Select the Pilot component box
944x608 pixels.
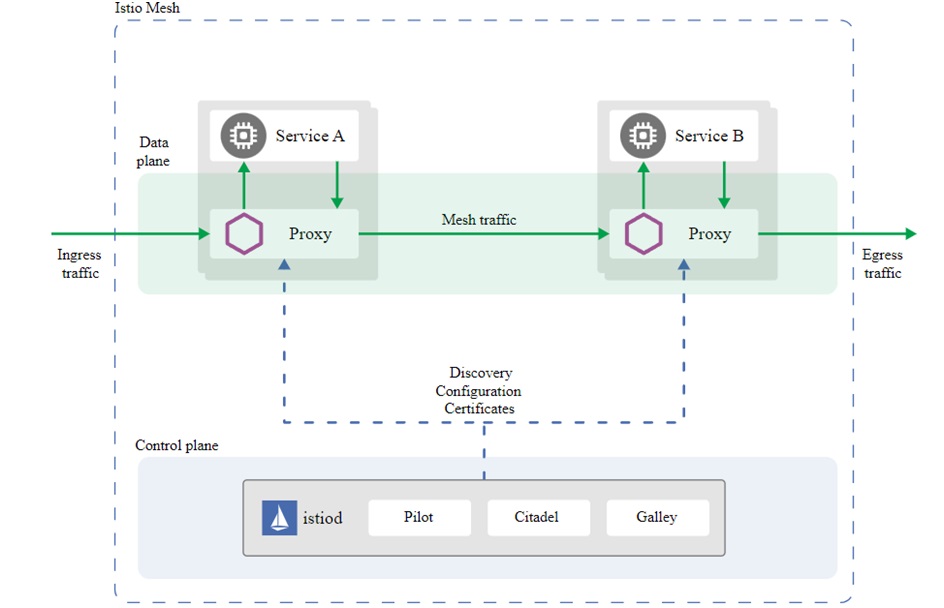[x=419, y=518]
